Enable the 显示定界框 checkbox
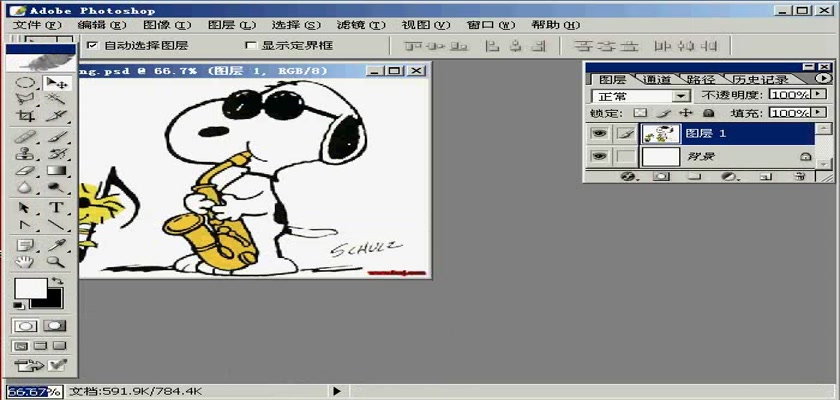This screenshot has width=840, height=400. click(250, 46)
